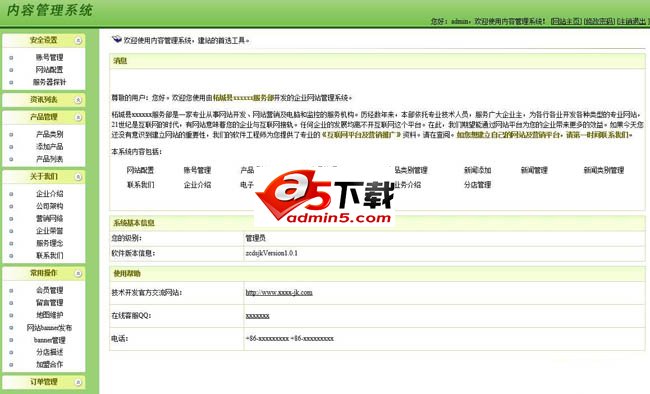Collapse the 安全设置 sidebar section
Screen dimensions: 650x394
78,41
